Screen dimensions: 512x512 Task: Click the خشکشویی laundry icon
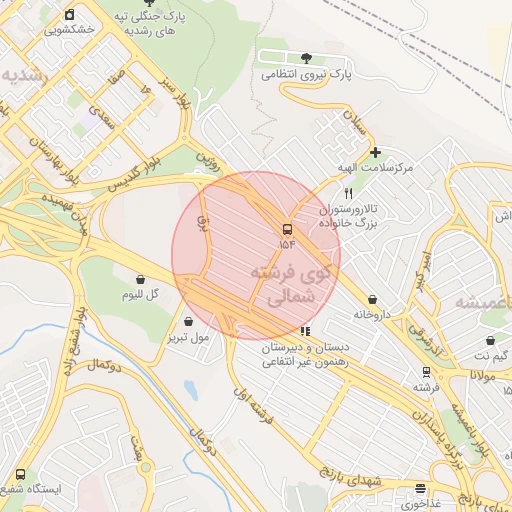[69, 15]
